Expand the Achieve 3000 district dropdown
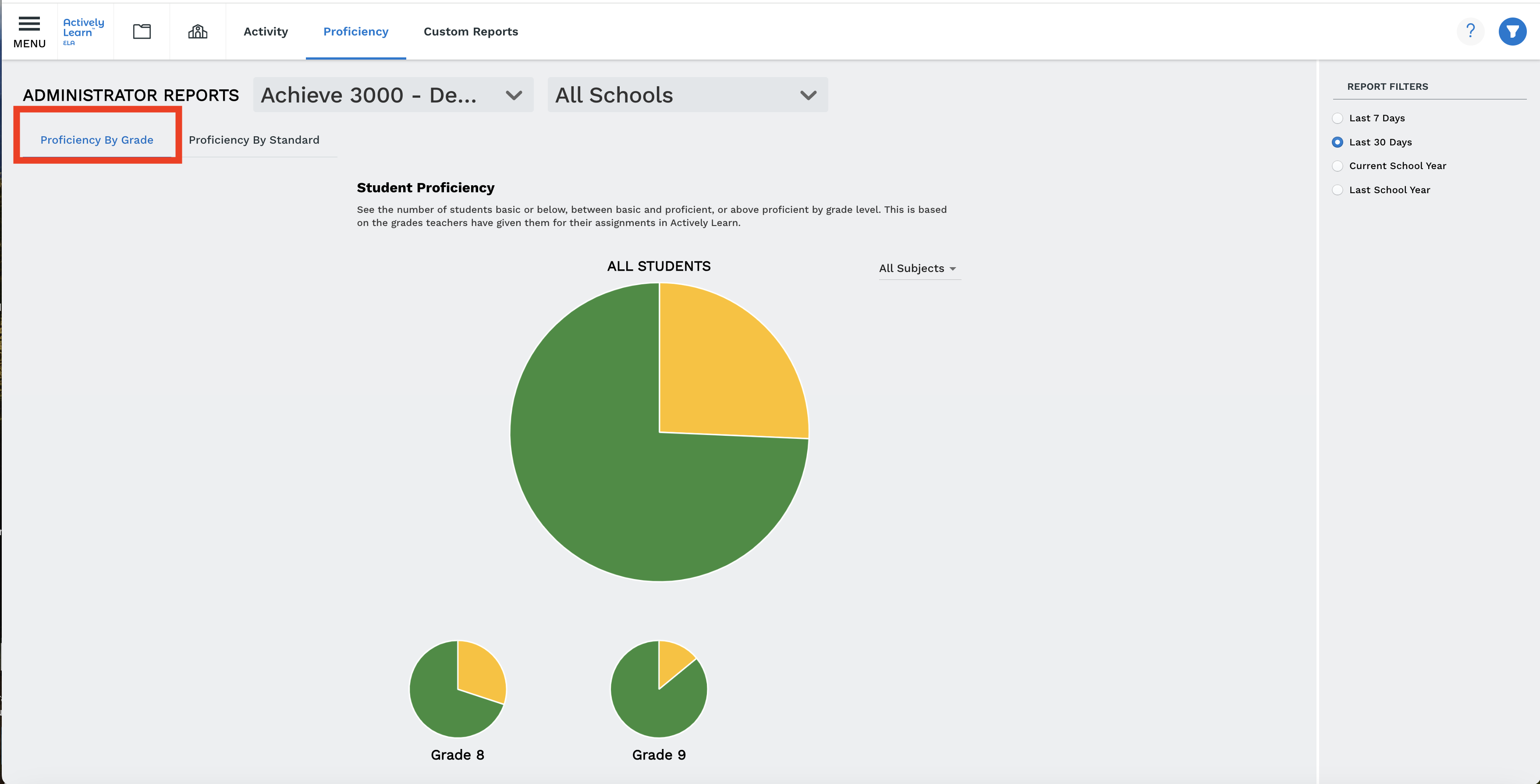The image size is (1540, 784). (393, 95)
